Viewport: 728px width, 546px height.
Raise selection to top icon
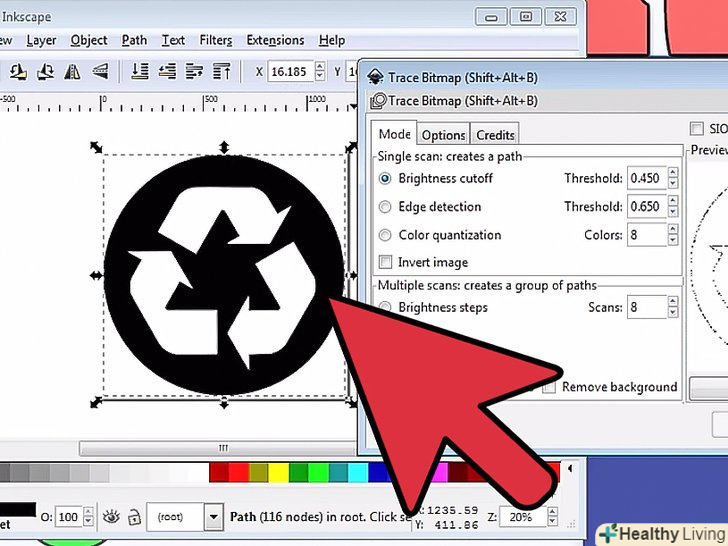(x=222, y=71)
